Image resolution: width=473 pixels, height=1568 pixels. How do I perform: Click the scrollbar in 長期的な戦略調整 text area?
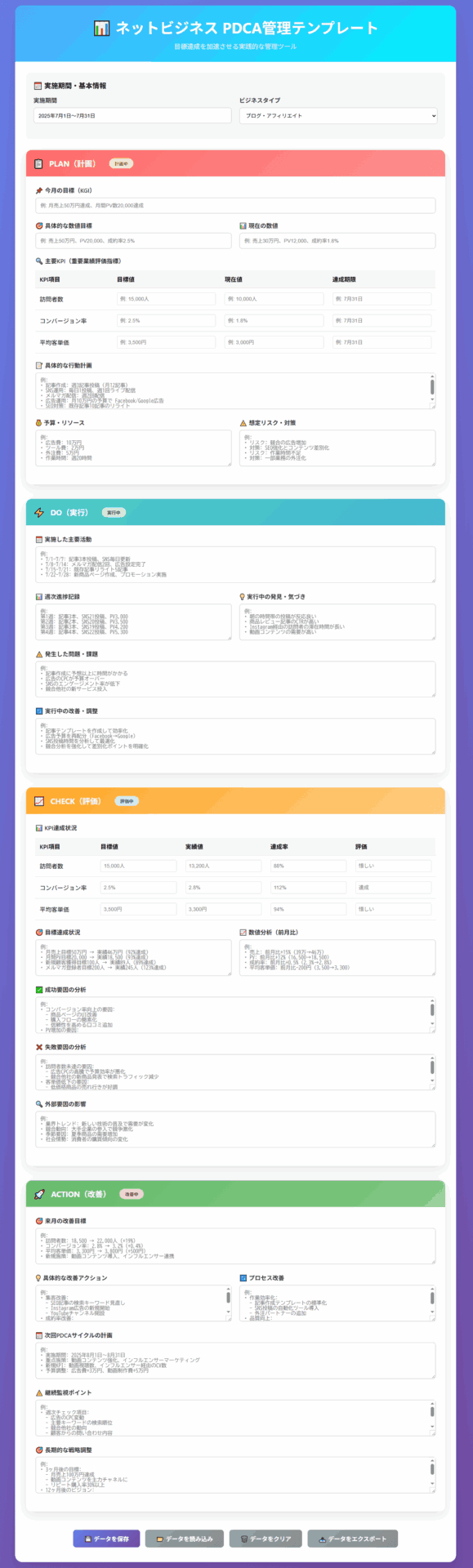(432, 1471)
